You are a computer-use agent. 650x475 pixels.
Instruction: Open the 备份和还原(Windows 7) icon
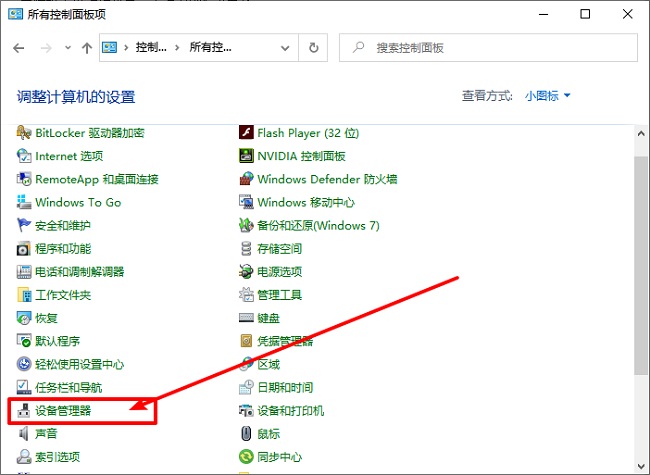(x=246, y=225)
